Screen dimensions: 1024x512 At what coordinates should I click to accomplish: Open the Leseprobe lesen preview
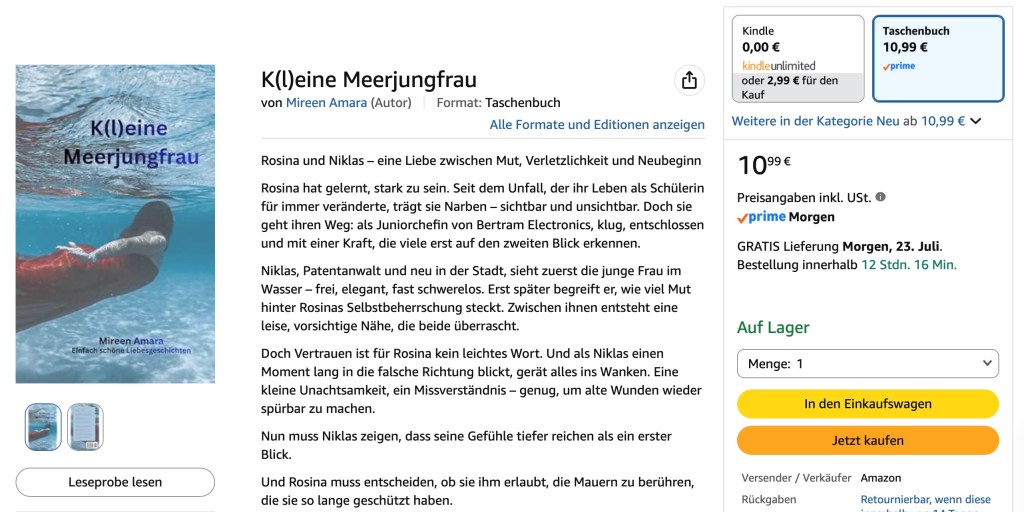[x=115, y=483]
